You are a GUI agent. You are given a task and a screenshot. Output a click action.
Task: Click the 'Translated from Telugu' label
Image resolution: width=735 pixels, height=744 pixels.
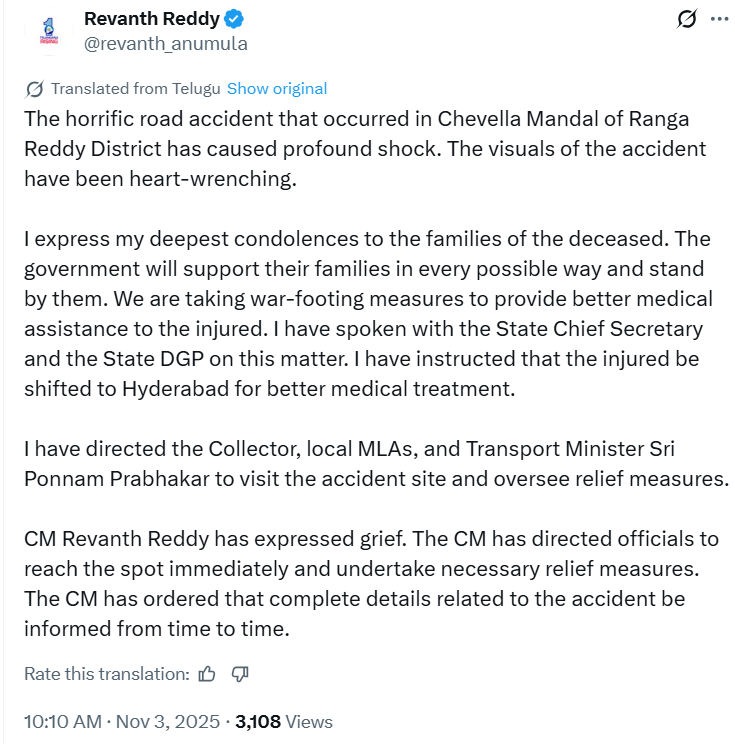pyautogui.click(x=135, y=88)
